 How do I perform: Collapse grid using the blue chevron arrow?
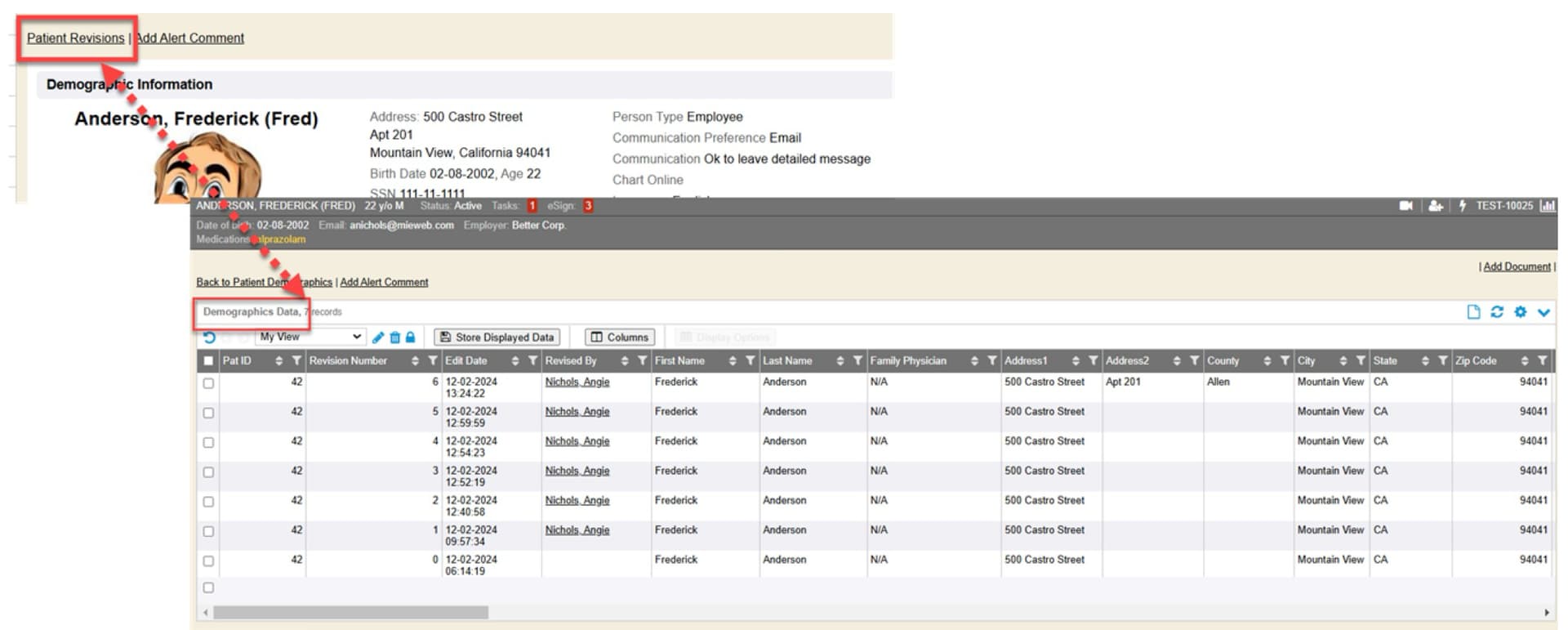pos(1543,312)
